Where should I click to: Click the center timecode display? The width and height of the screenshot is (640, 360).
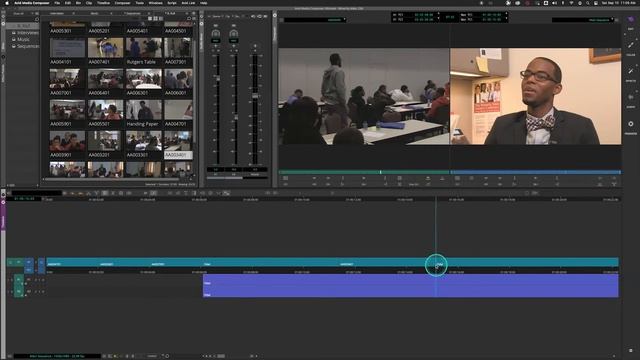(x=449, y=18)
